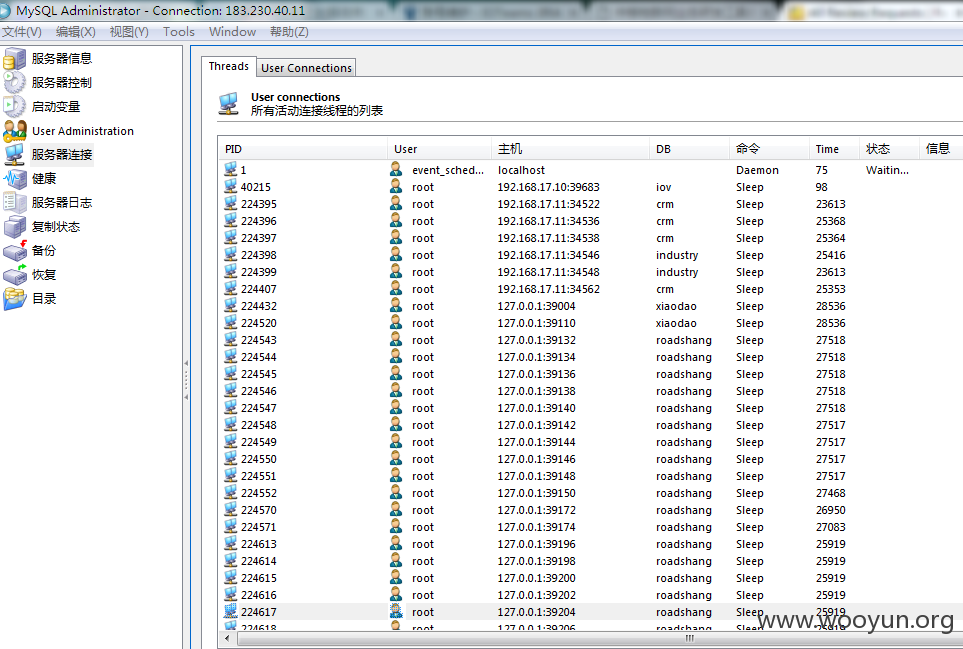The width and height of the screenshot is (963, 649).
Task: Sort by the 命令 command column header
Action: (x=769, y=149)
